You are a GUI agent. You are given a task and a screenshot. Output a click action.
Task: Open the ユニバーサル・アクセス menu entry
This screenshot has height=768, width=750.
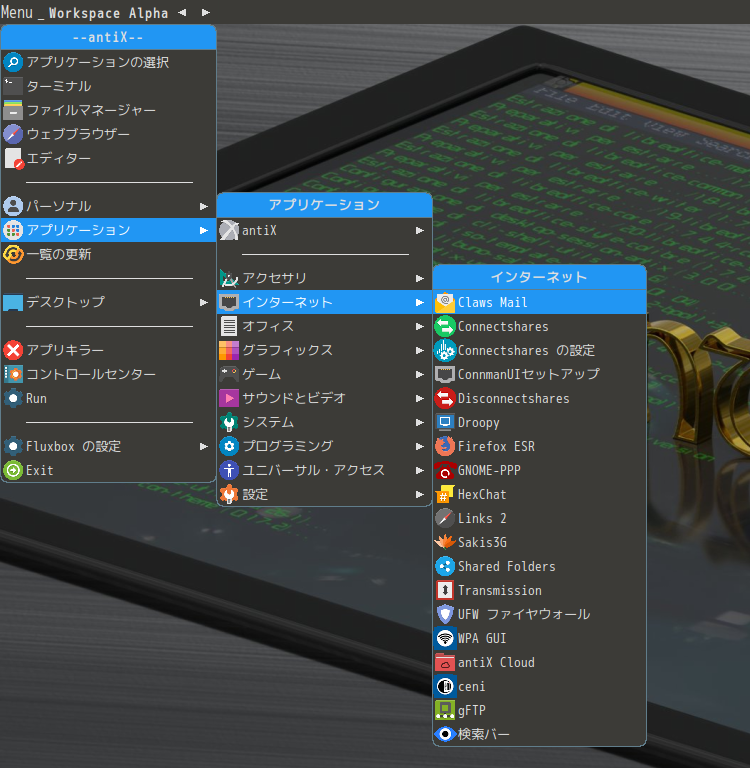[x=324, y=470]
